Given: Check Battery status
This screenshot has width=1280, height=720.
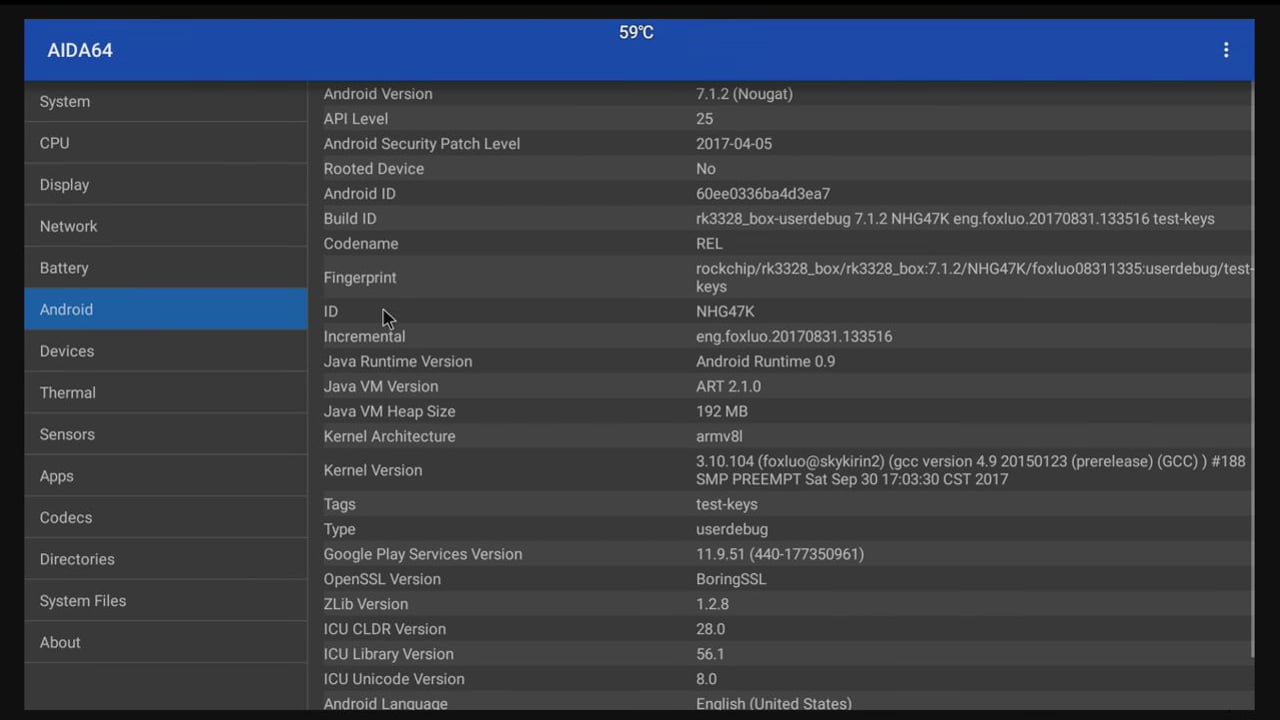Looking at the screenshot, I should (63, 267).
